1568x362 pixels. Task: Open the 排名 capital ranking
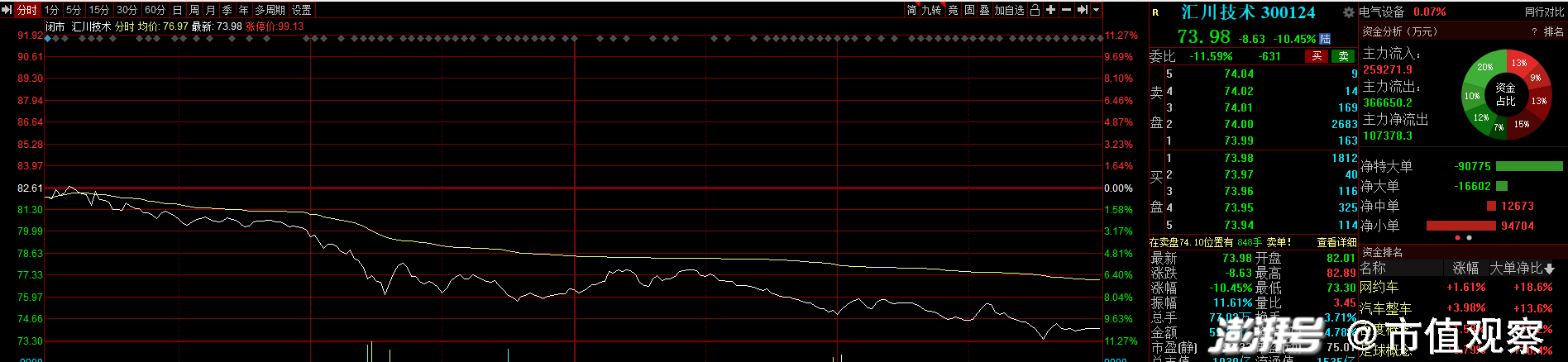(1554, 31)
